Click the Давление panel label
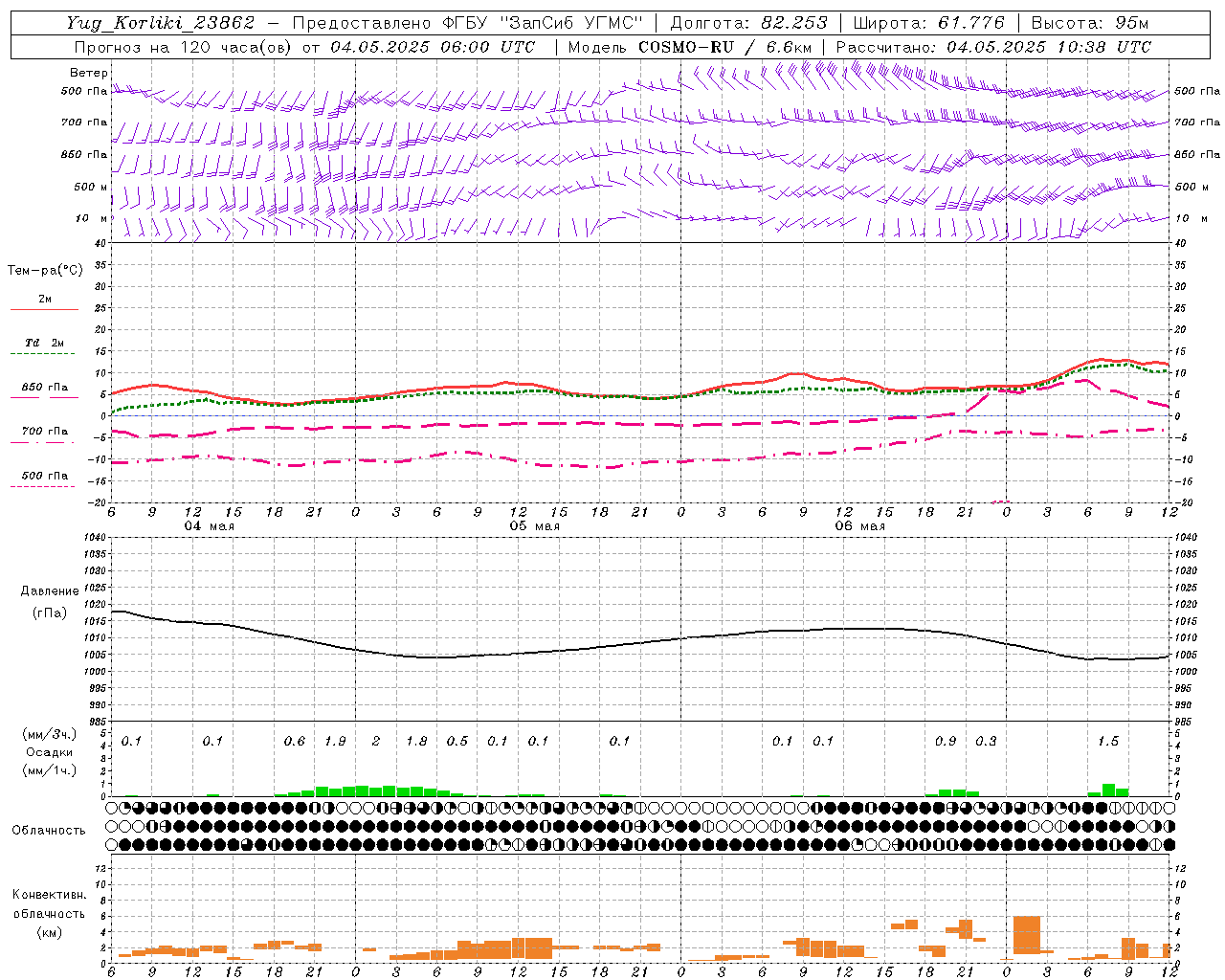This screenshot has height=980, width=1225. (x=50, y=591)
